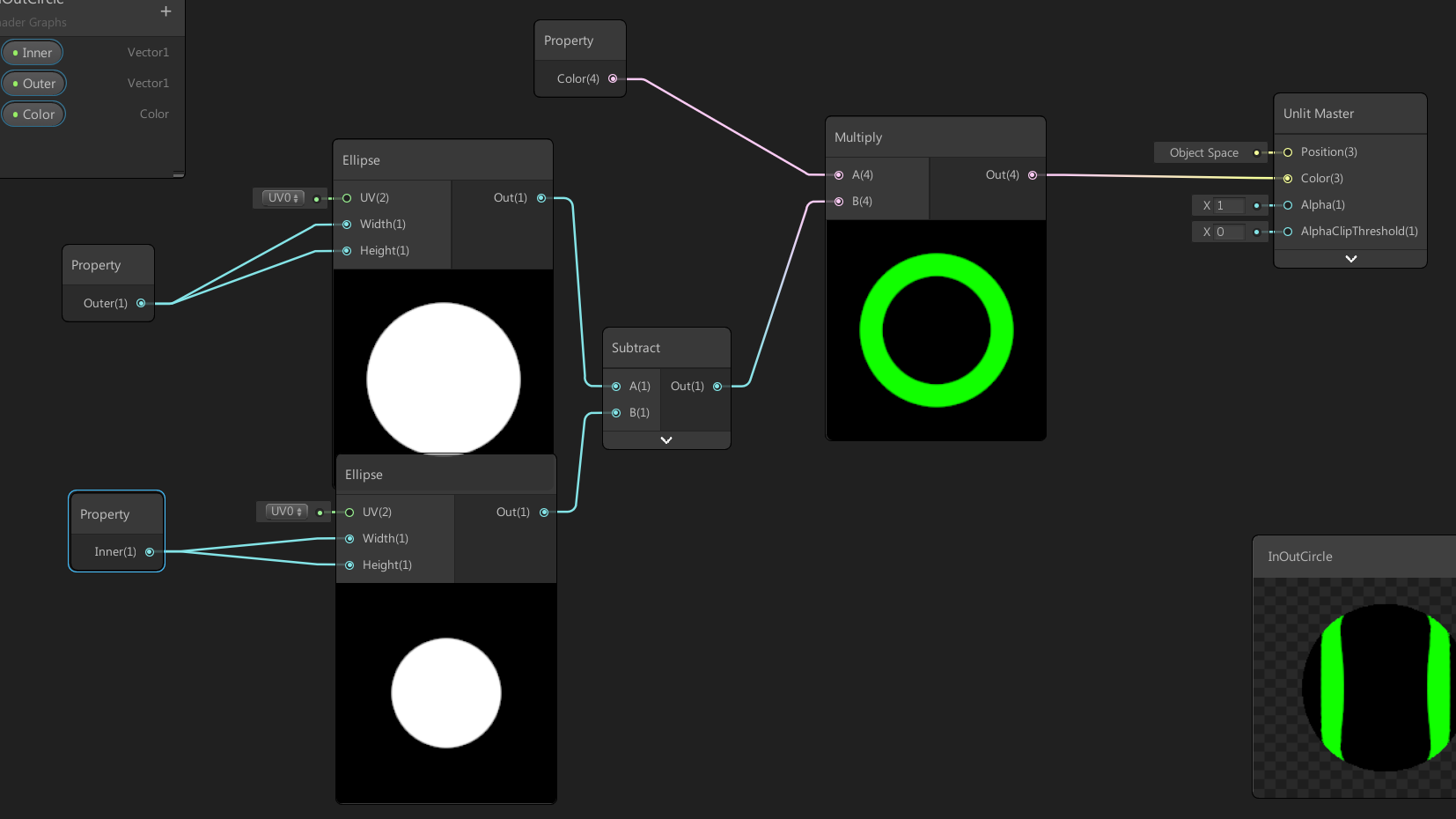The height and width of the screenshot is (819, 1456).
Task: Click the Inner(1) output port on Property node
Action: (150, 551)
